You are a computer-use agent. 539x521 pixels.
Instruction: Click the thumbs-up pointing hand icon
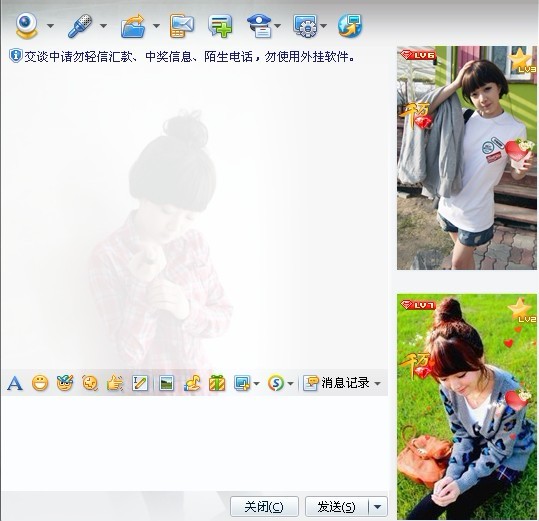[x=115, y=383]
